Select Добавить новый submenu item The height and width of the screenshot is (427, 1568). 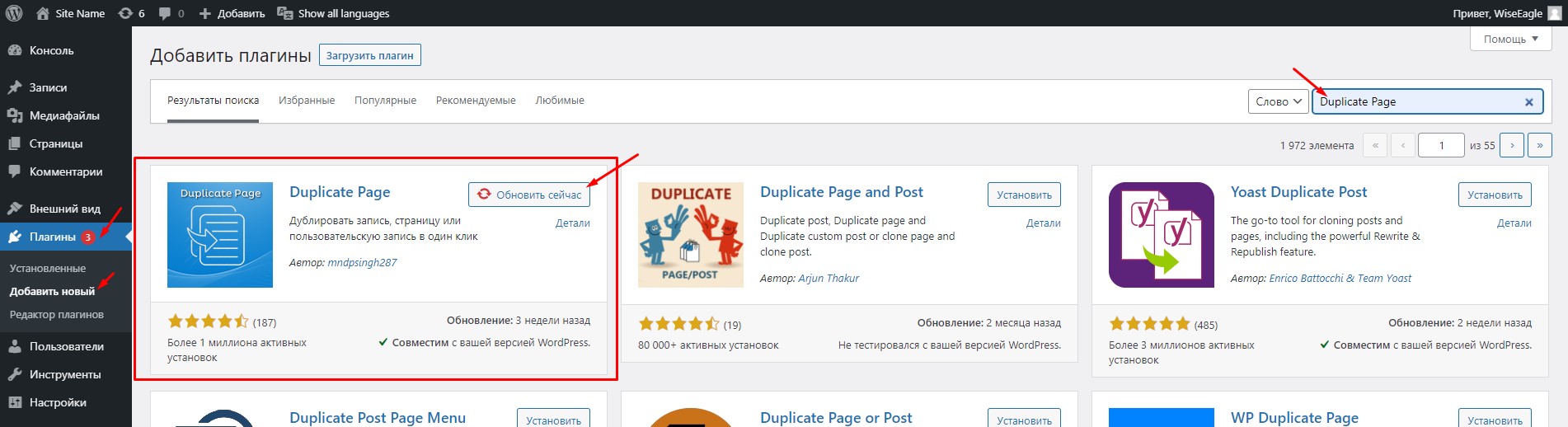click(x=52, y=291)
